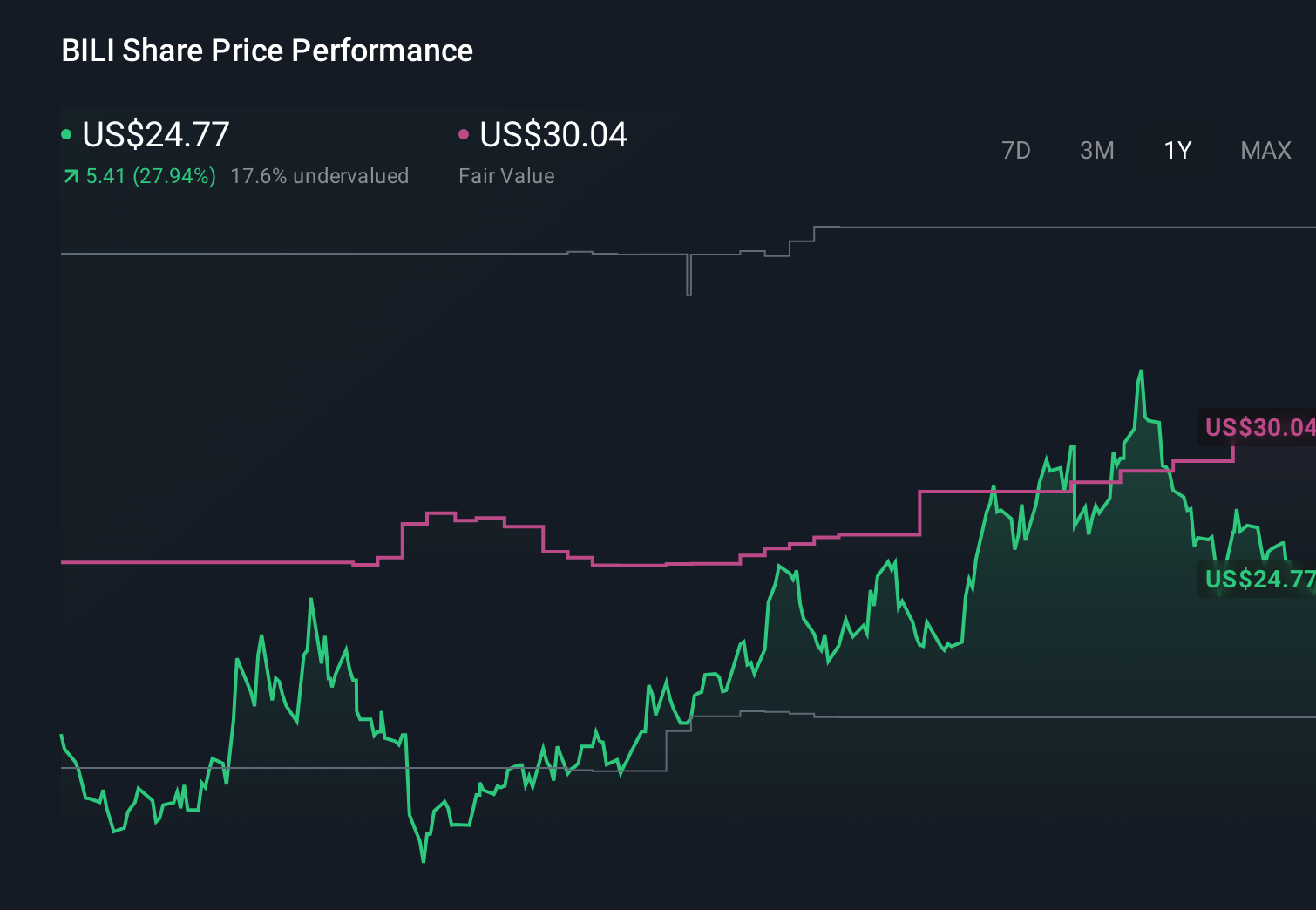Click the 5.41 (27.94%) change figure

(151, 176)
